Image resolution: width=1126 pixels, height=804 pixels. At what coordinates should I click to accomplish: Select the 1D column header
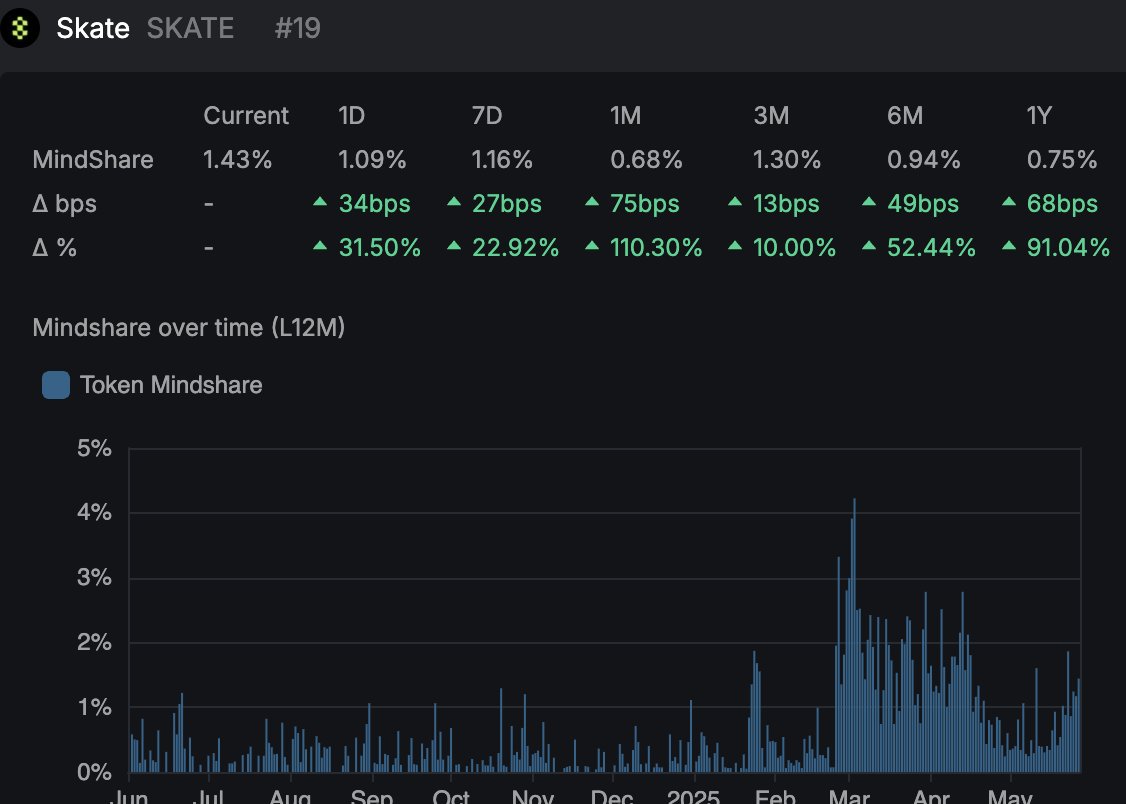coord(352,116)
